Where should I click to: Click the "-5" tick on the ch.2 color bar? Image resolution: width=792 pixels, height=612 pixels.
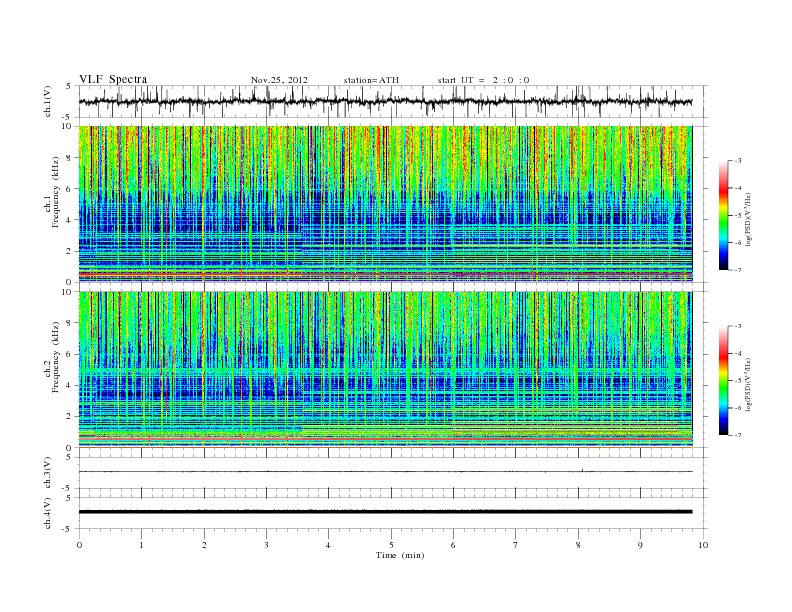tap(738, 381)
